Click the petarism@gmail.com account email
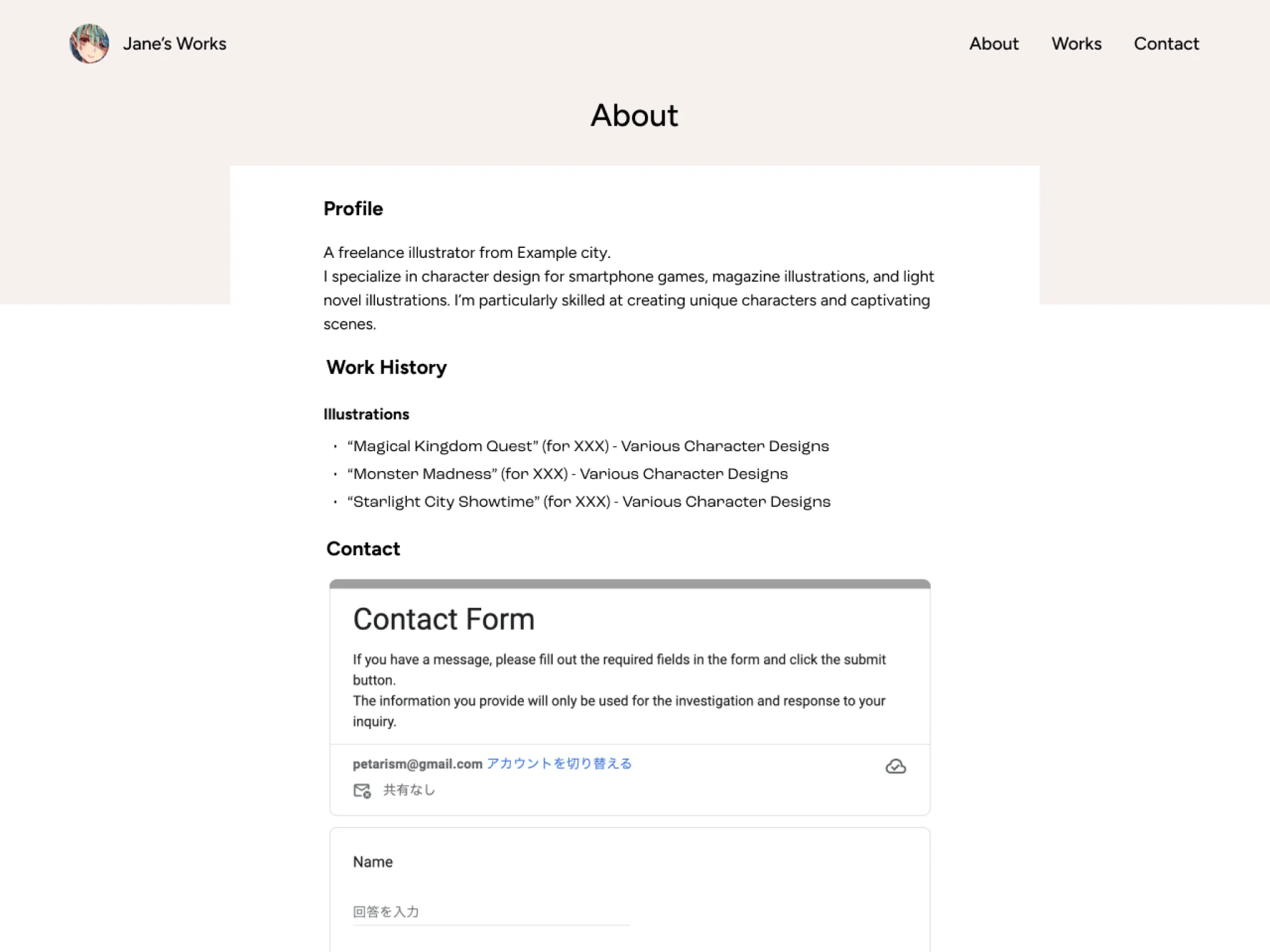1270x952 pixels. [417, 764]
